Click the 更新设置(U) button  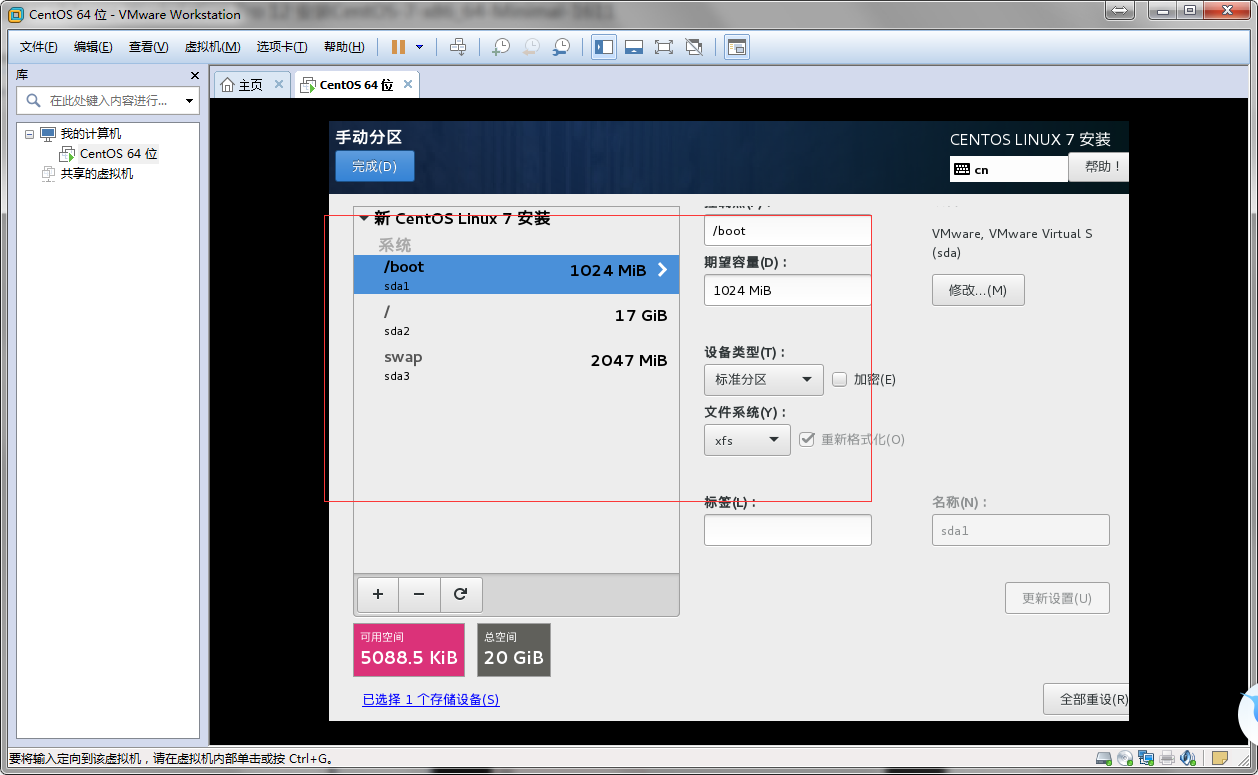pyautogui.click(x=1057, y=598)
